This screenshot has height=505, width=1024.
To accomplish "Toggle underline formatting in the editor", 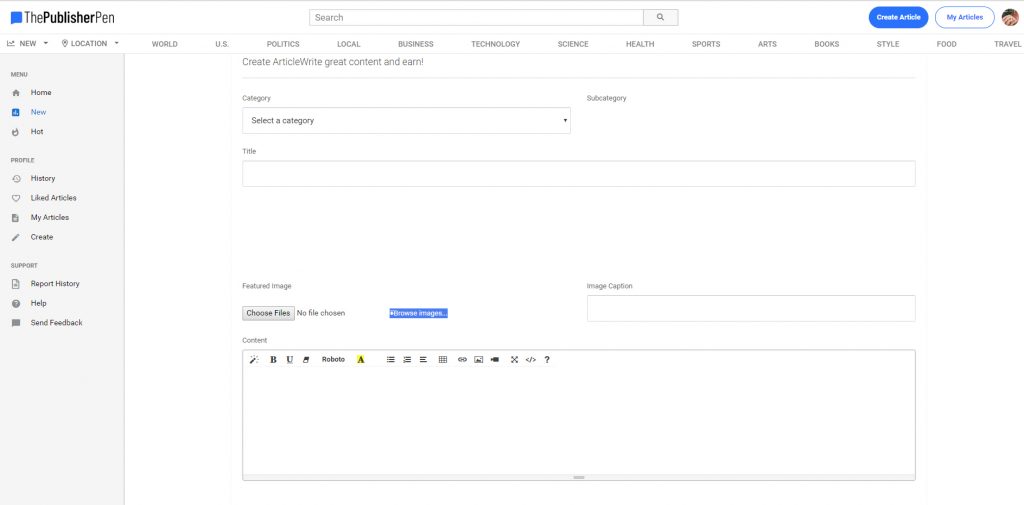I will click(x=290, y=359).
